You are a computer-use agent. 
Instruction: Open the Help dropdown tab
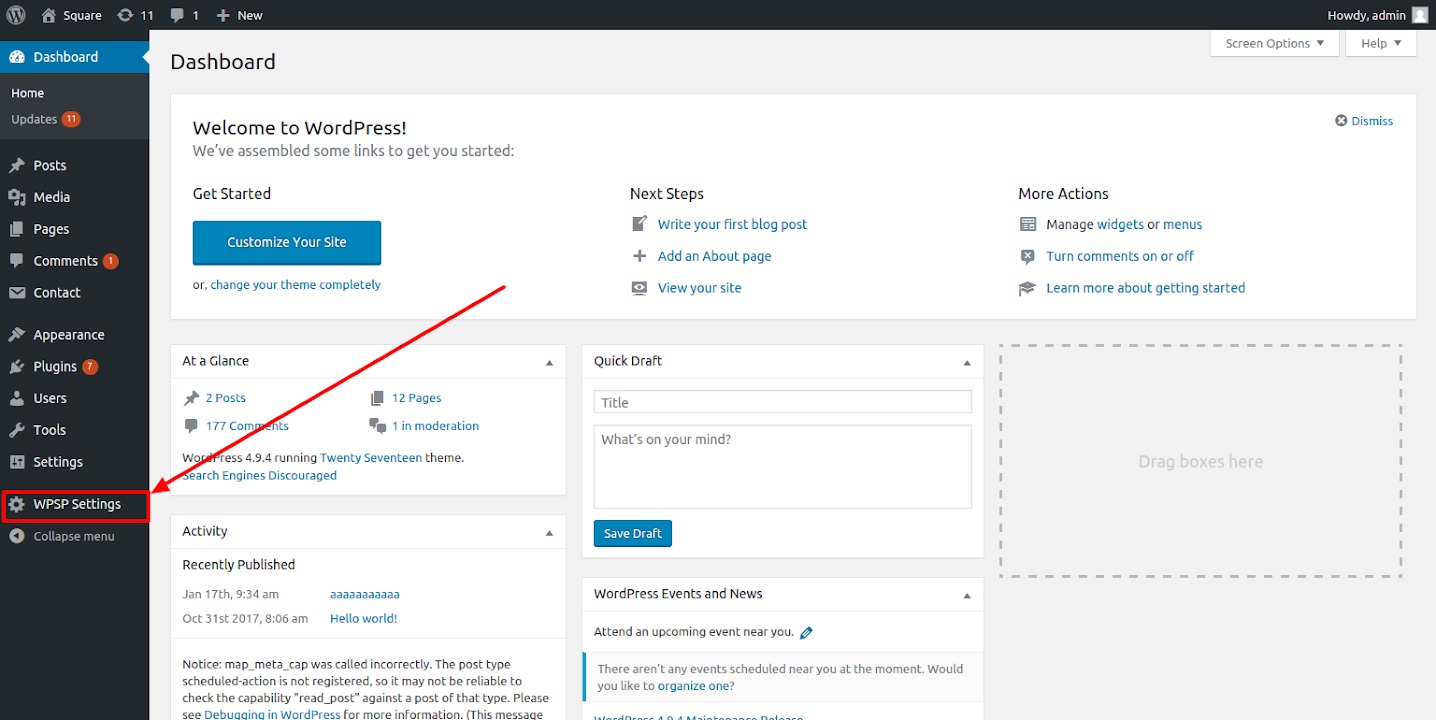point(1381,44)
